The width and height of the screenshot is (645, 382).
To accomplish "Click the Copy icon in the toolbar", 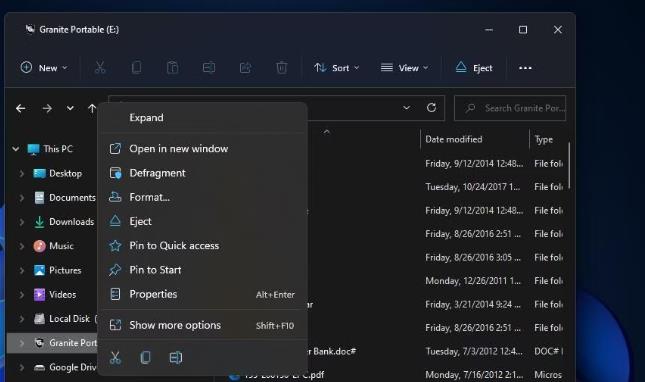I will tap(136, 67).
